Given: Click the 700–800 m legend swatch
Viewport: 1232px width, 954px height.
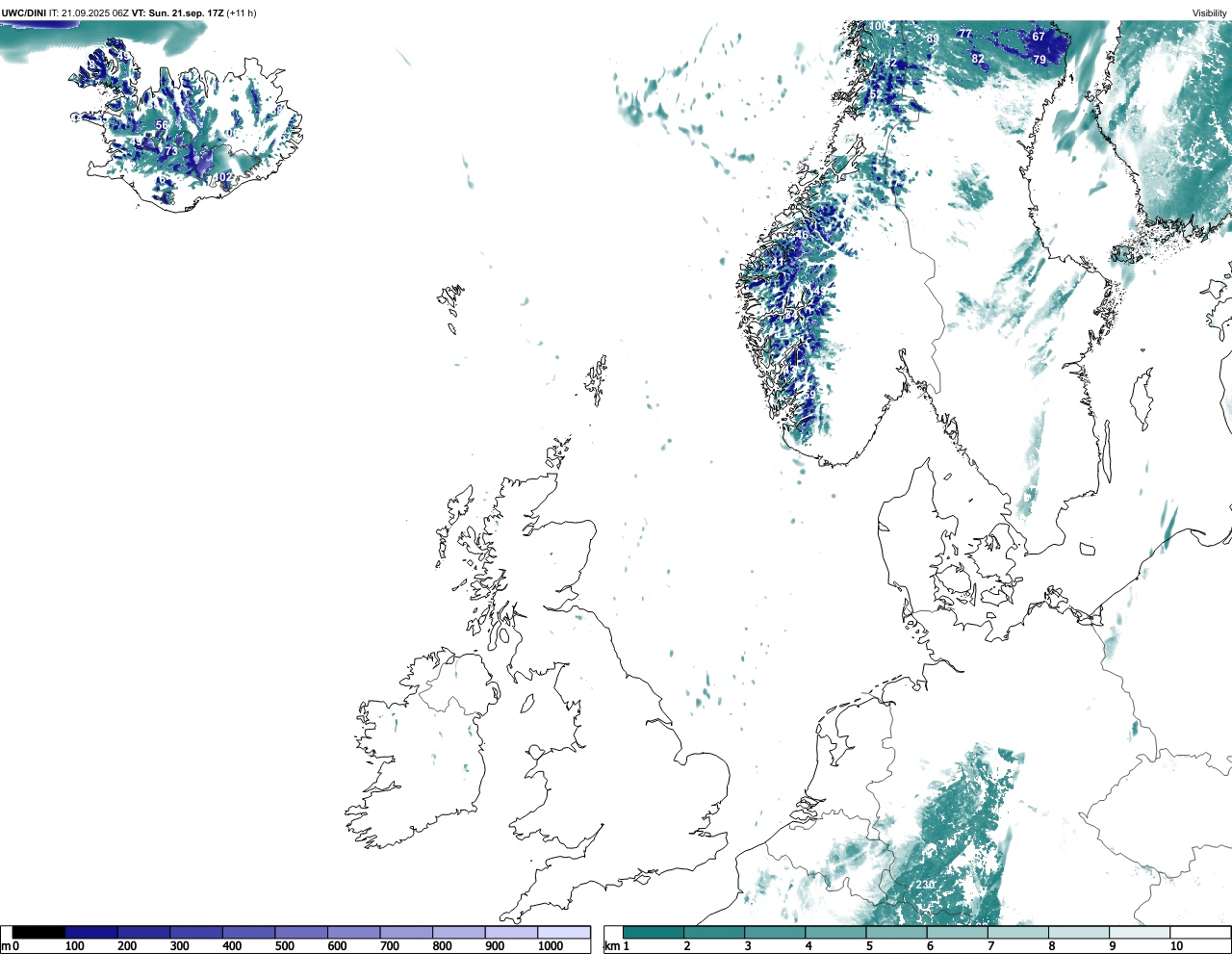Looking at the screenshot, I should coord(406,932).
